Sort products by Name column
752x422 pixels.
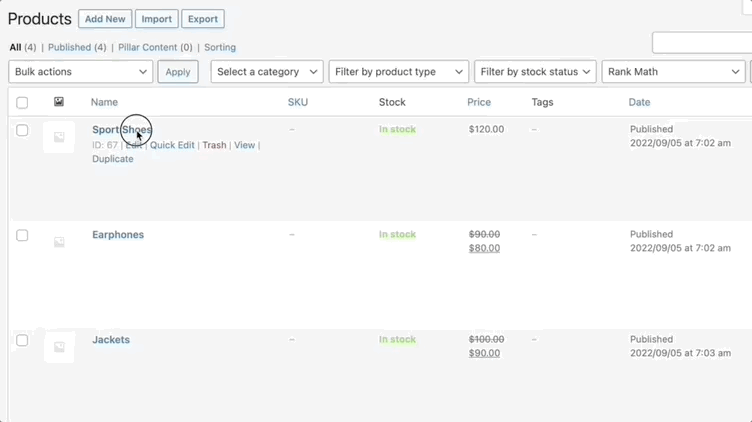pos(105,102)
